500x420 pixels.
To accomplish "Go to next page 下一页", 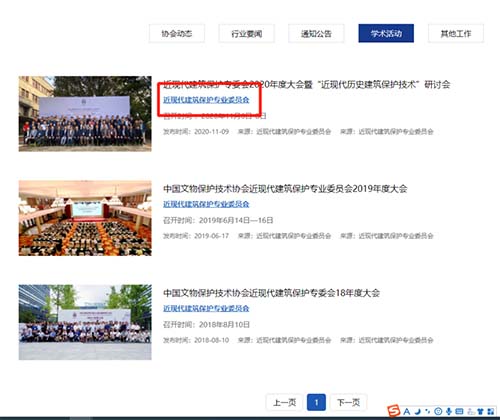I will point(348,402).
